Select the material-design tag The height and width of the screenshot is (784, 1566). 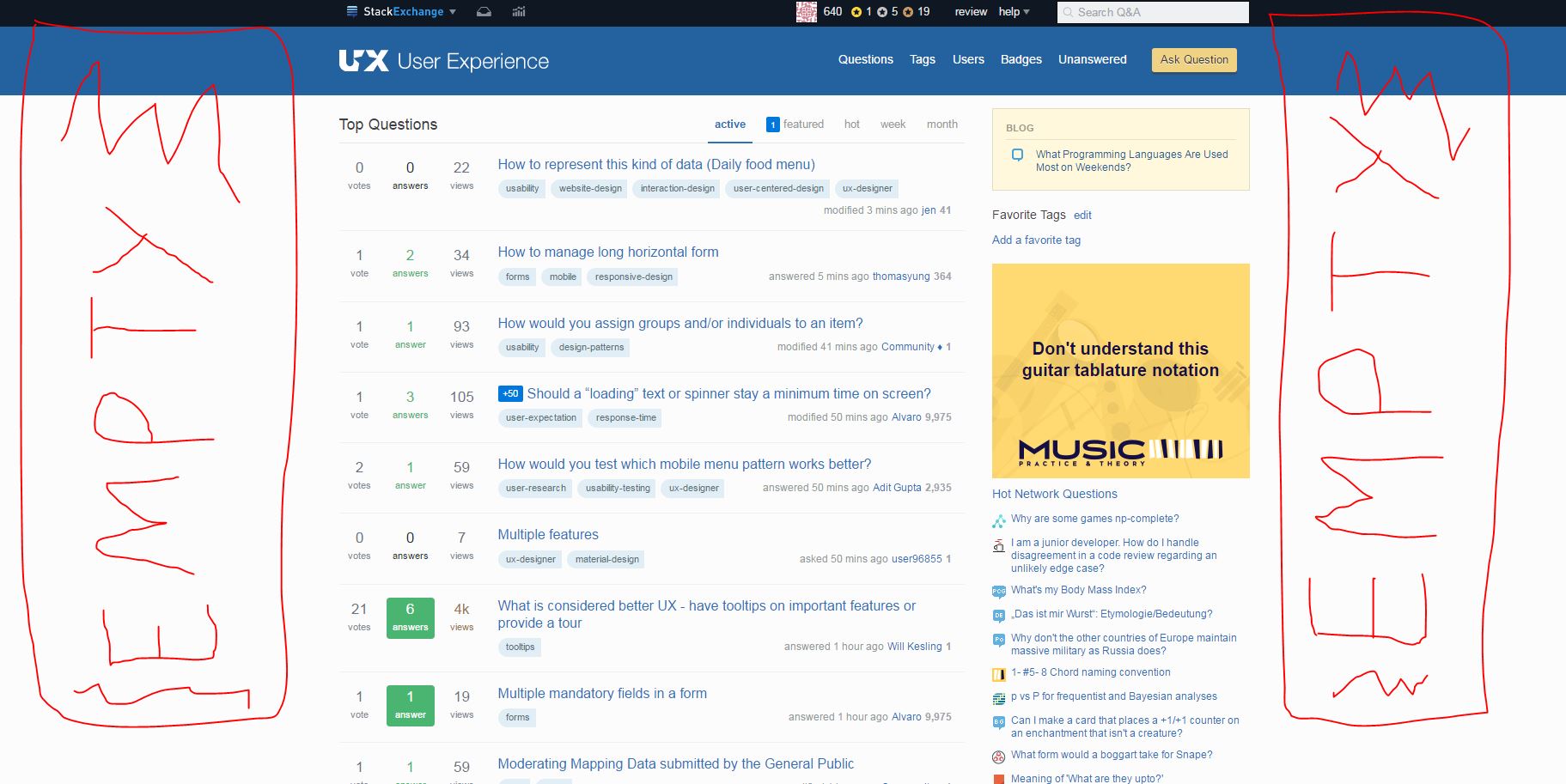pos(607,560)
